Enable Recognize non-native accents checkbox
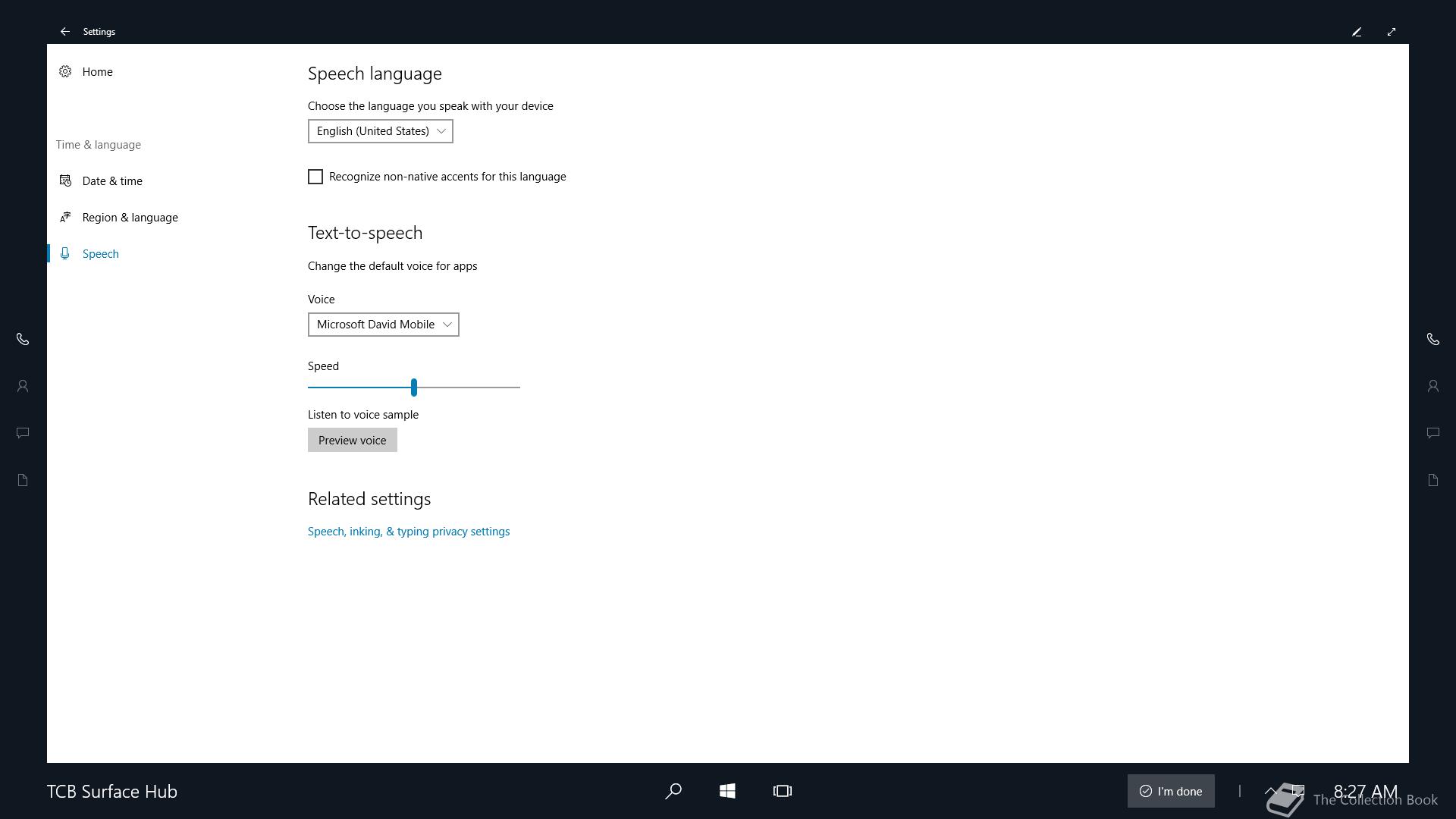 click(315, 177)
